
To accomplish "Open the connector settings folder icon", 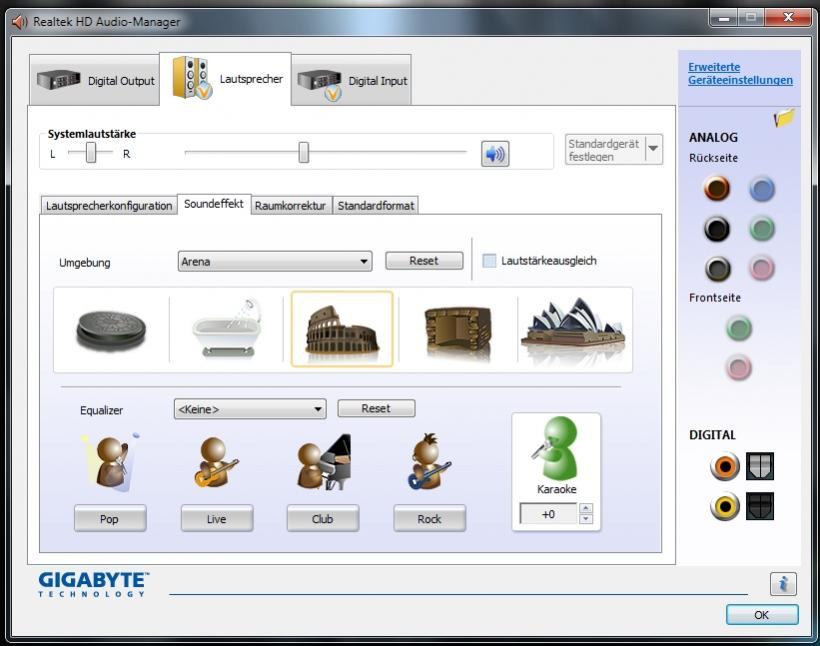I will tap(784, 118).
